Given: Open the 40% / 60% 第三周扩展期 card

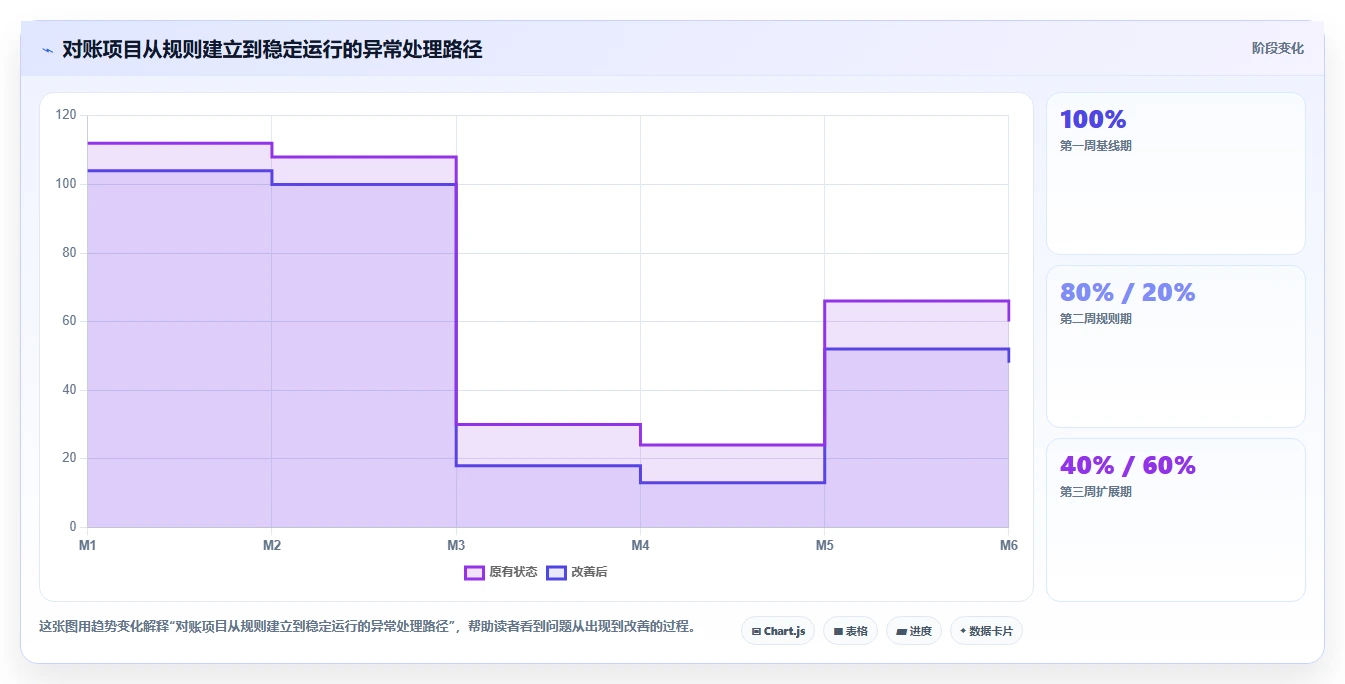Looking at the screenshot, I should tap(1176, 519).
